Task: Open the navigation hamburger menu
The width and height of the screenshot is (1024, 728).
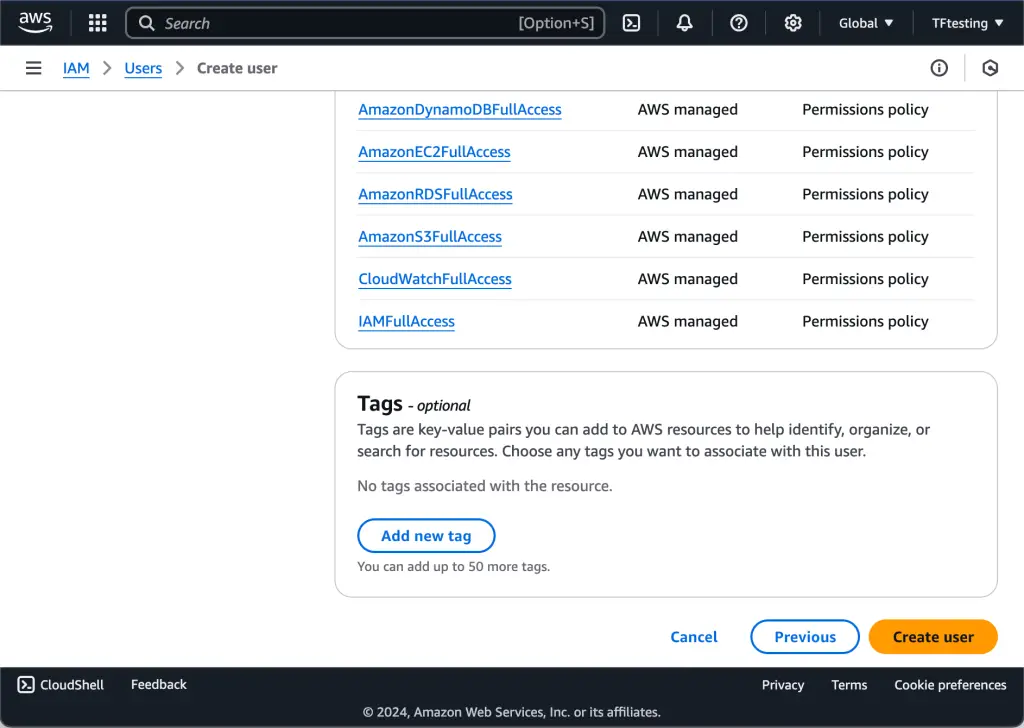Action: pos(33,68)
